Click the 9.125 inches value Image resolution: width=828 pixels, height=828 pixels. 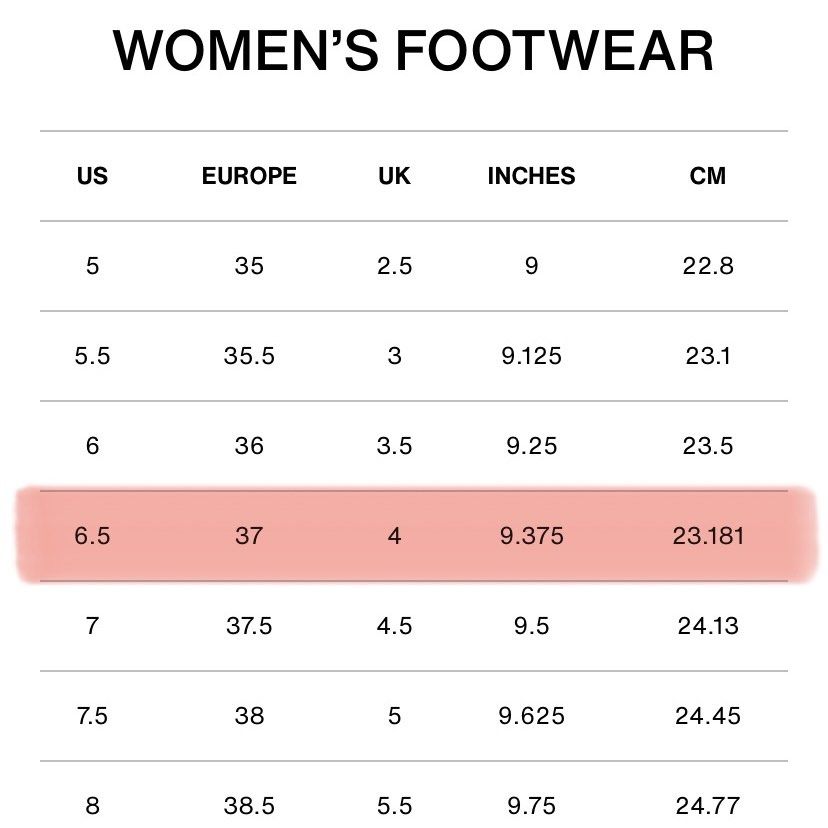coord(531,356)
